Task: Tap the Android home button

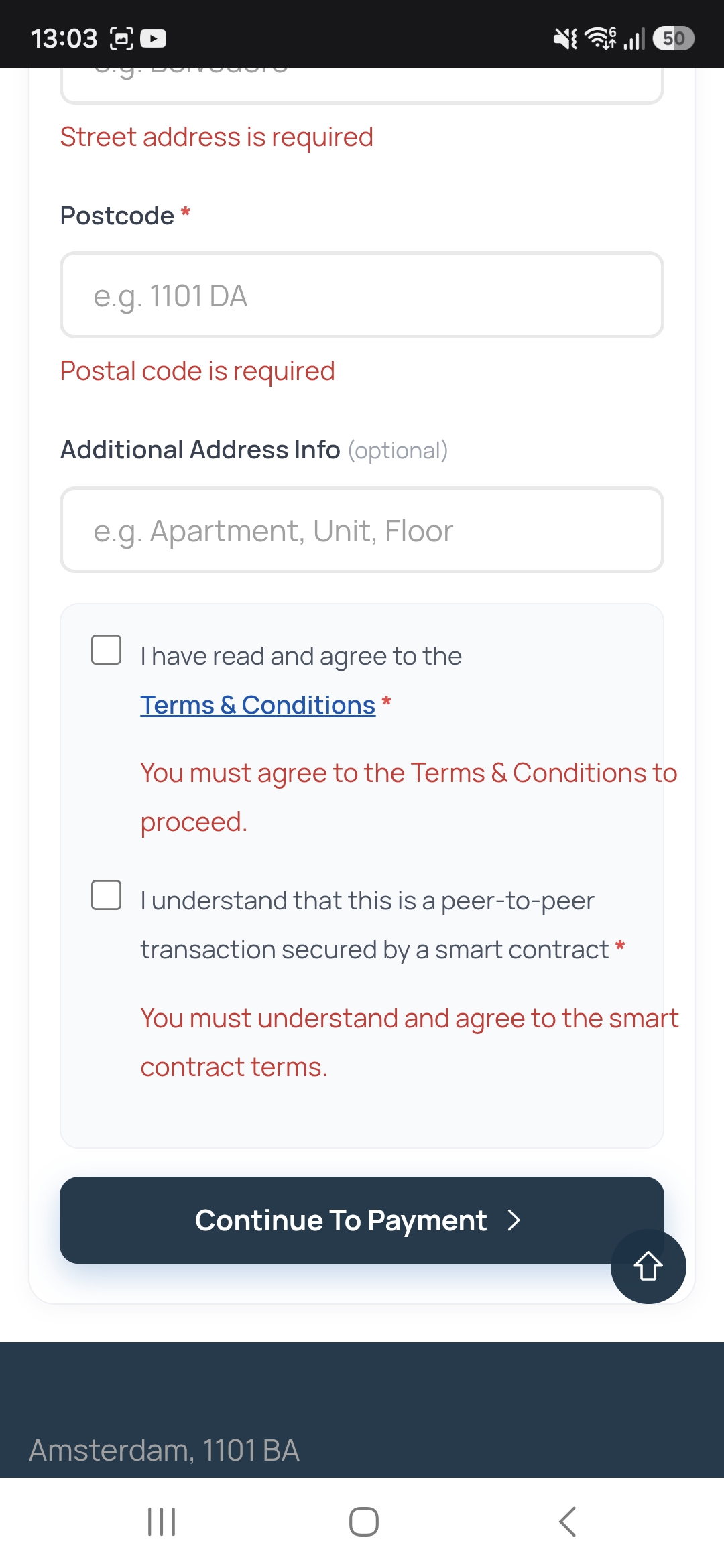Action: pyautogui.click(x=364, y=1522)
